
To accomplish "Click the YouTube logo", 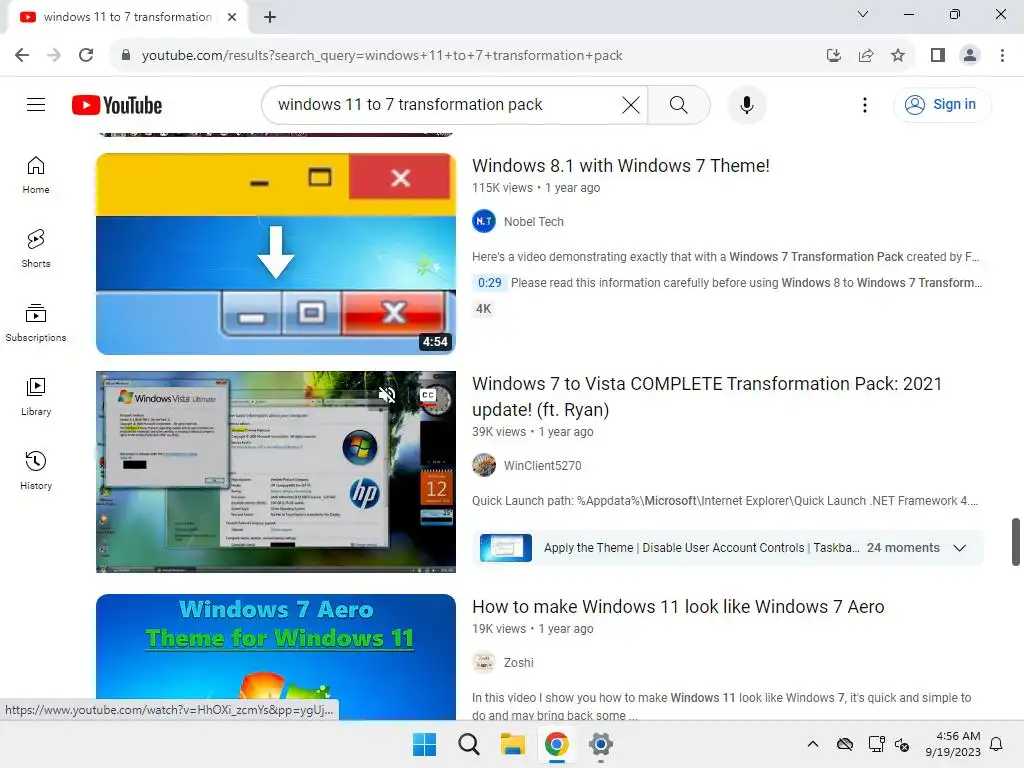I will [117, 105].
